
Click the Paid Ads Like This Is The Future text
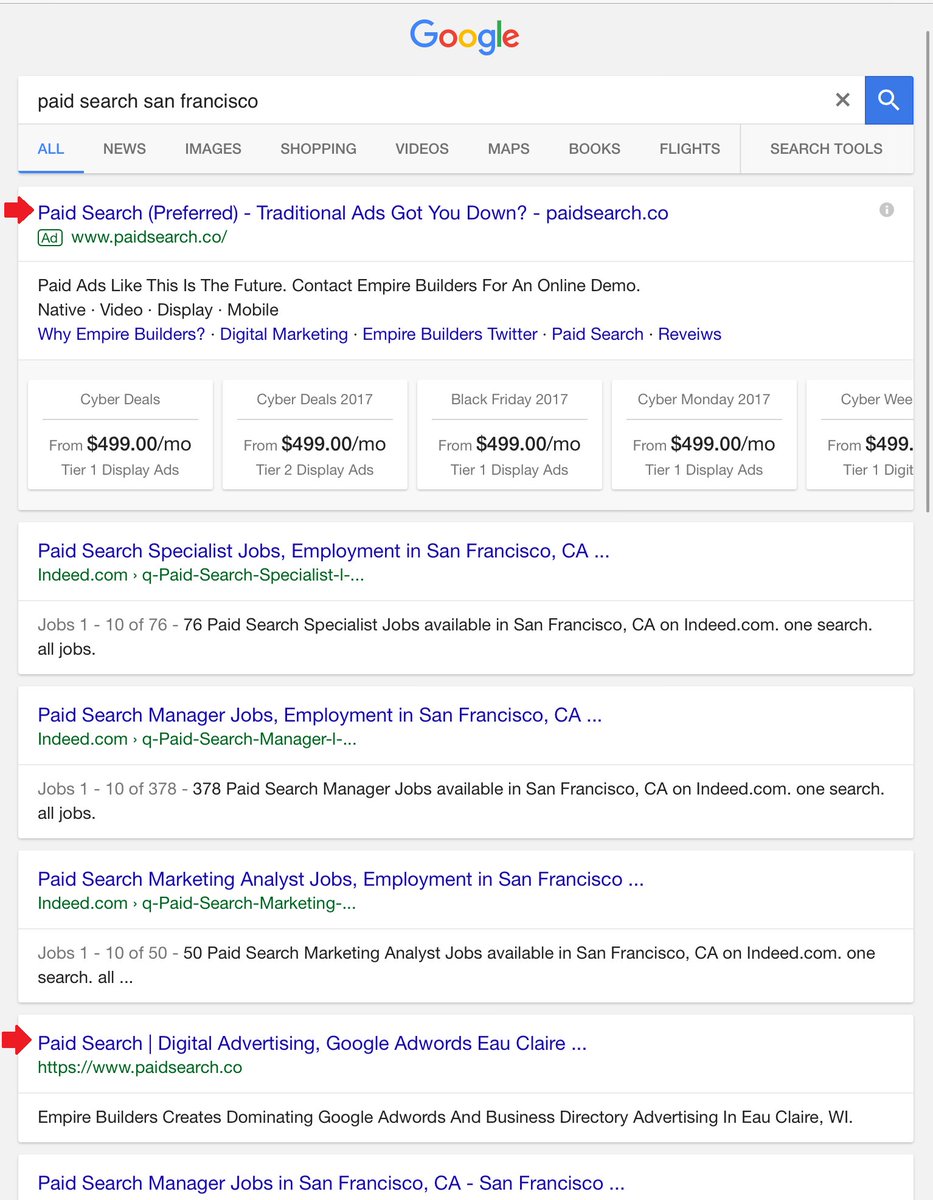click(x=339, y=285)
